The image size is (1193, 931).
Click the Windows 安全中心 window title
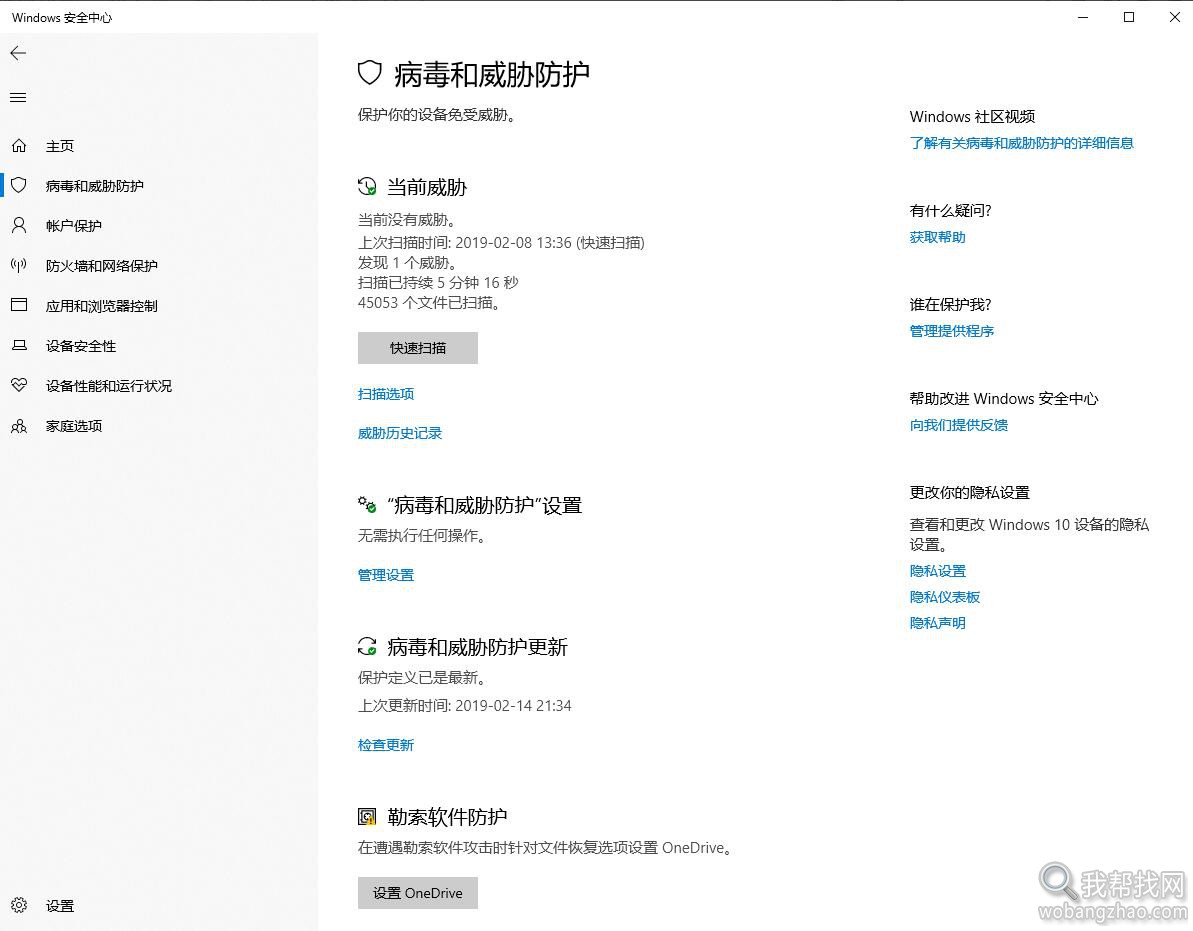pos(62,17)
